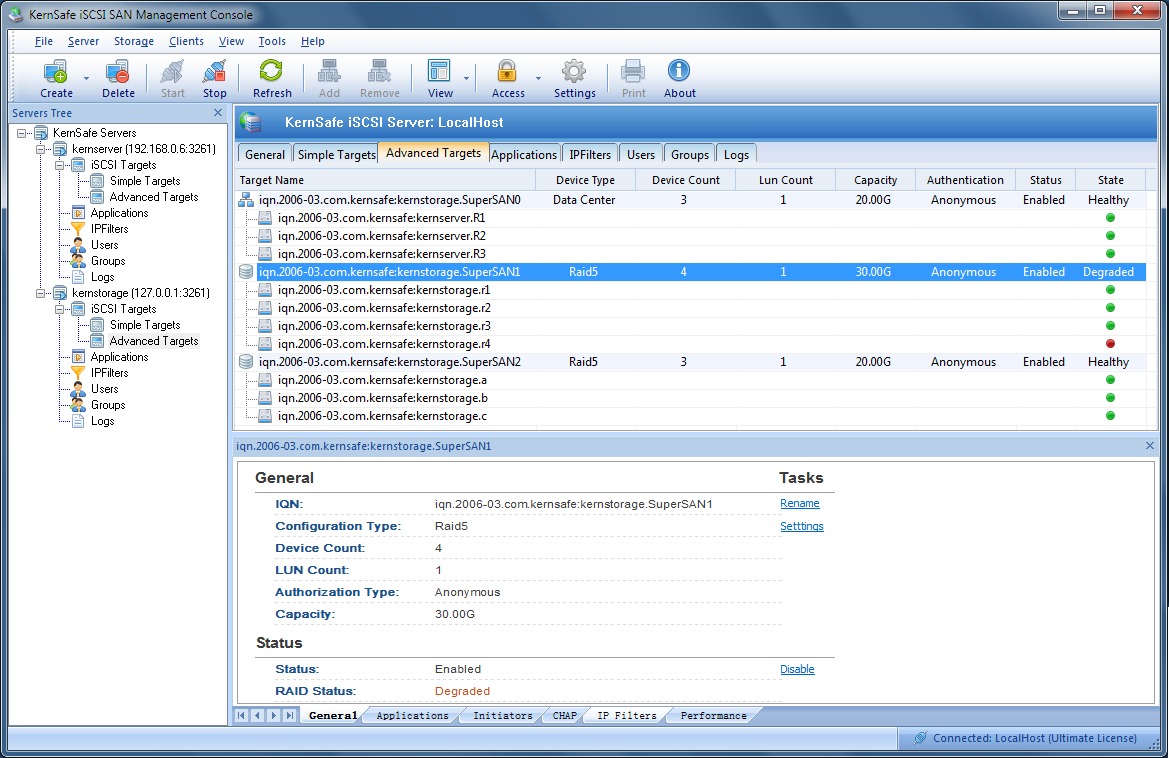Click the About info icon
The image size is (1169, 758).
pyautogui.click(x=679, y=73)
